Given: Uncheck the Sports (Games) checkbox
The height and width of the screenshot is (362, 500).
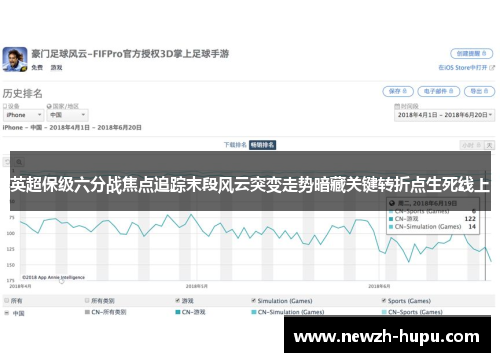Looking at the screenshot, I should (384, 301).
